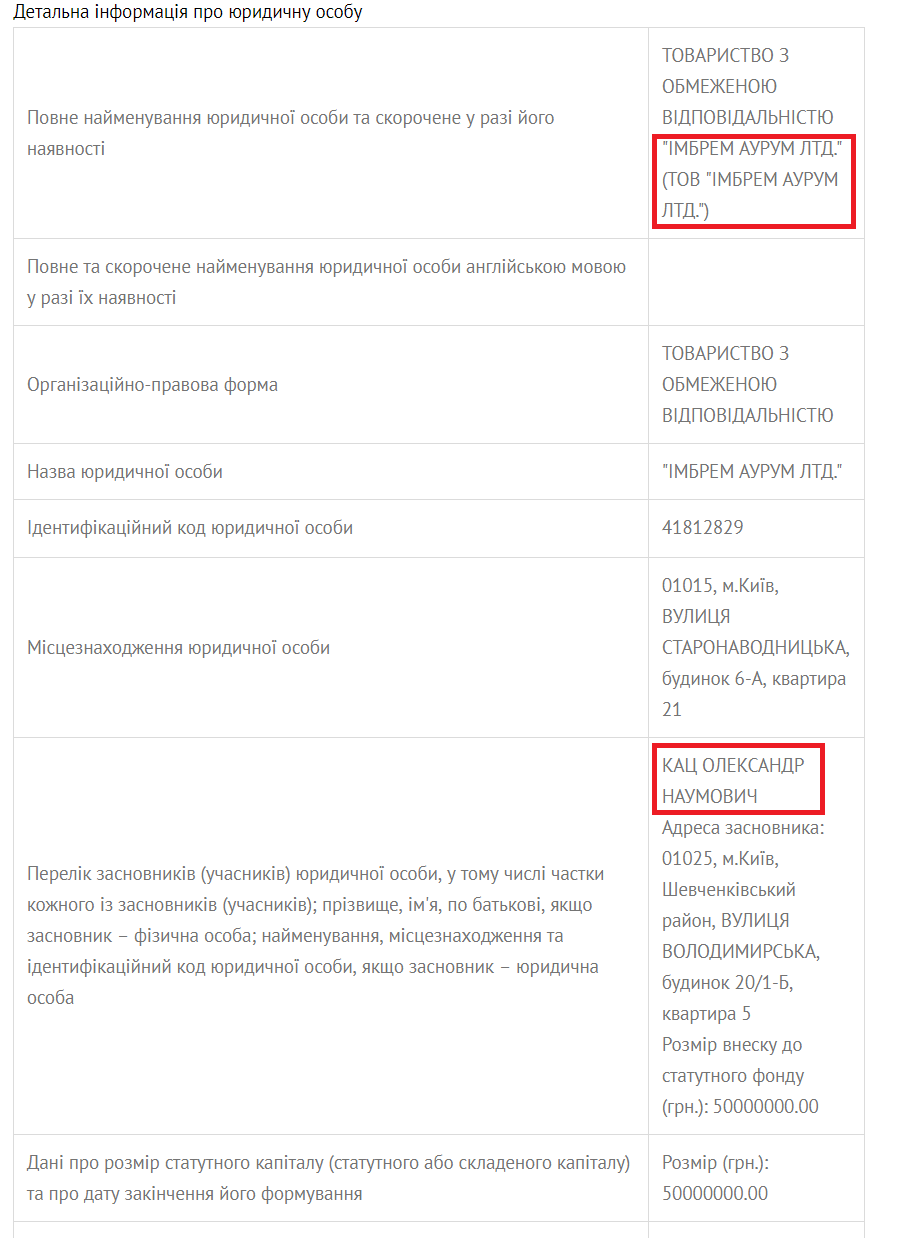Click the English-name row label text

(327, 282)
